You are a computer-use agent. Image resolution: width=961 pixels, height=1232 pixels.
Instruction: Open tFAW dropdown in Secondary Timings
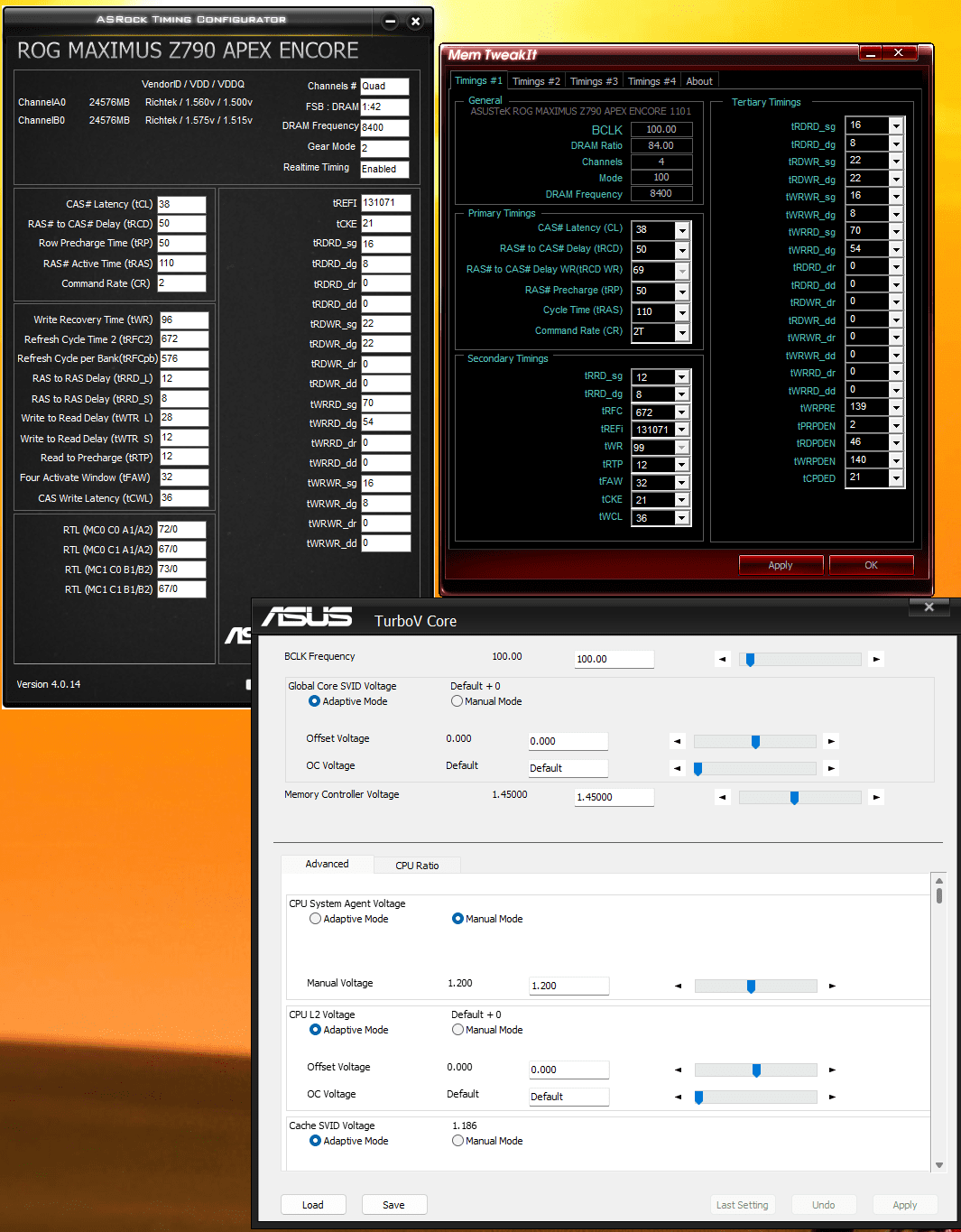(682, 483)
